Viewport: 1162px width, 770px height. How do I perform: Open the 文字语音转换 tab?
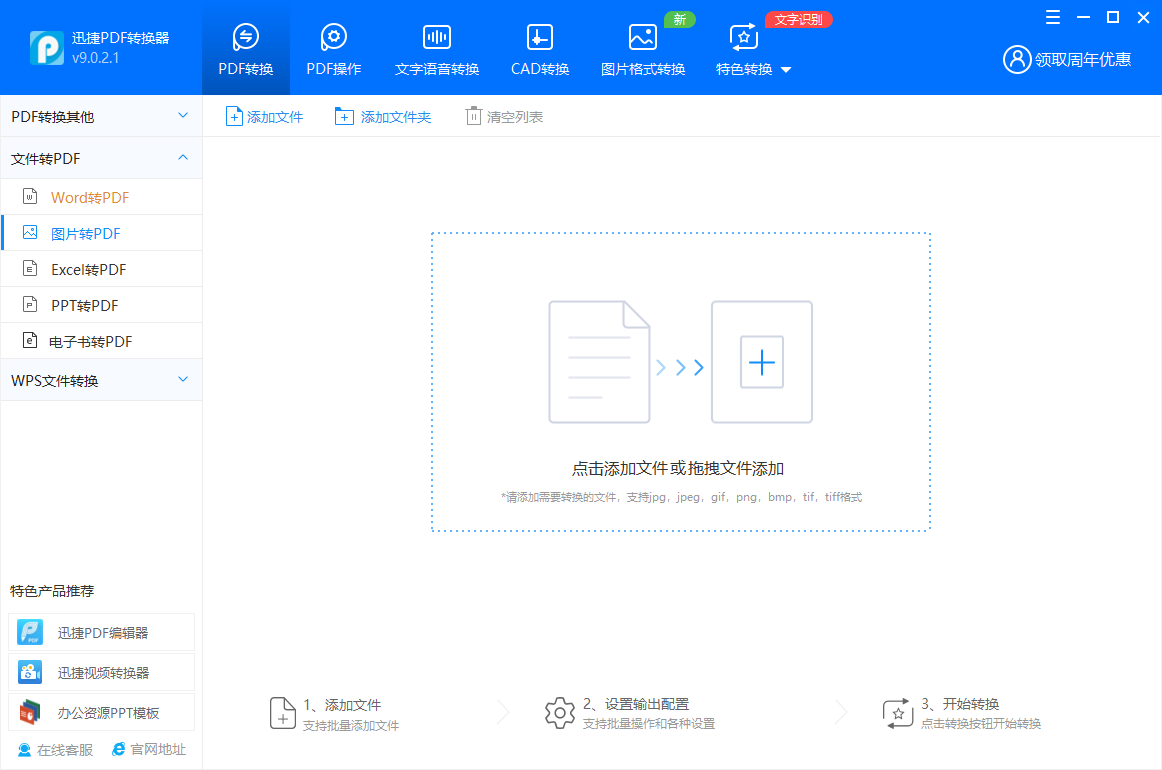[436, 48]
